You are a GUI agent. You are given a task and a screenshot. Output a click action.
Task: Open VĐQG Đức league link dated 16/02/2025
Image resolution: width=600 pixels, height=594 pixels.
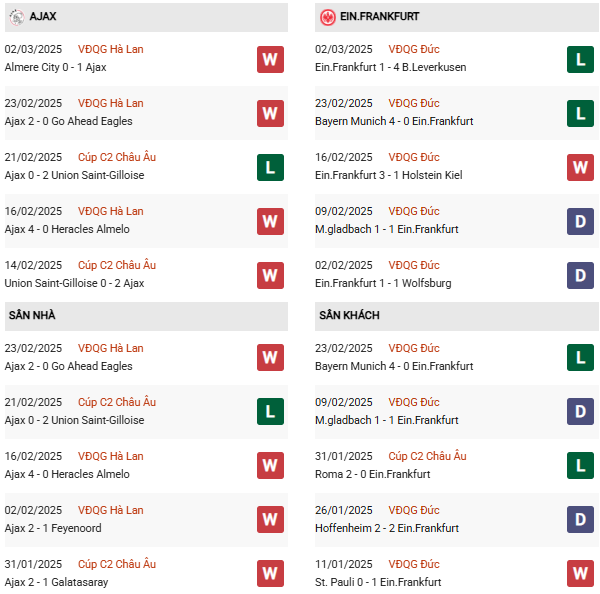point(413,157)
